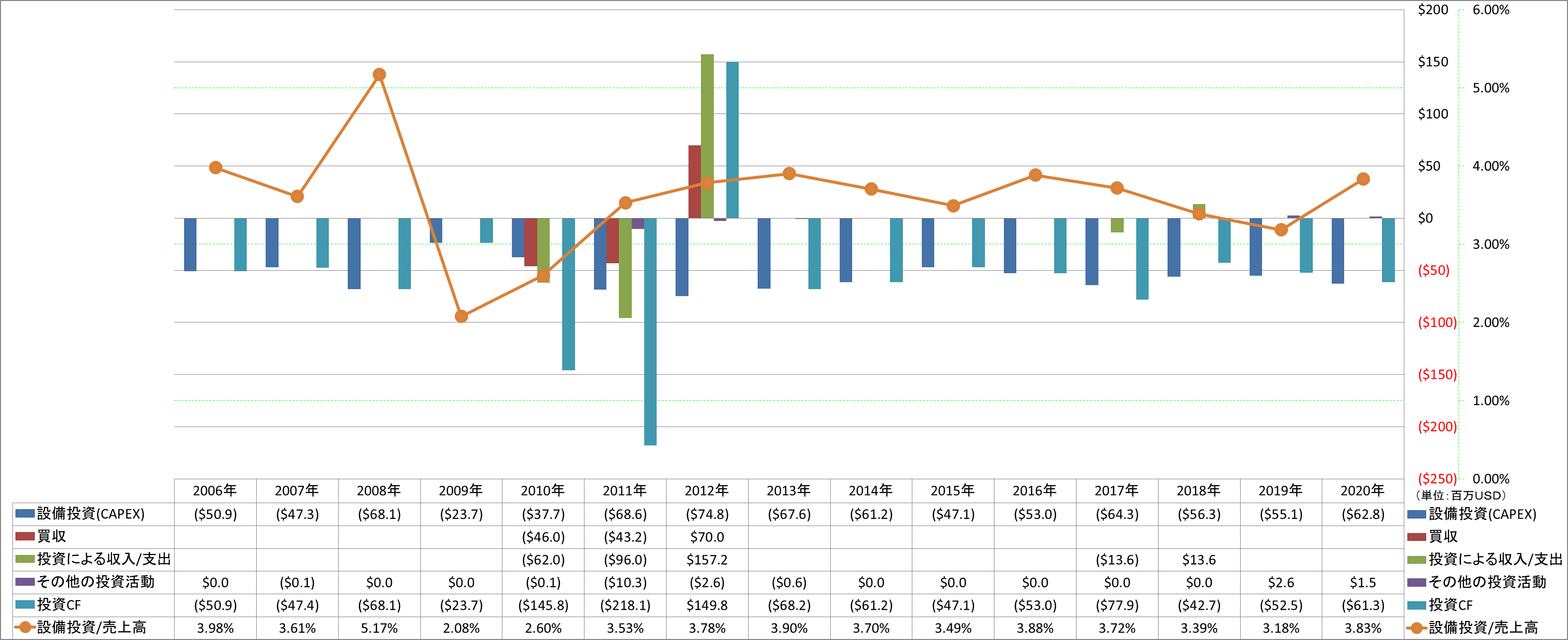Select the ($96.0) investment cell for 2011
The width and height of the screenshot is (1568, 640).
click(x=625, y=559)
